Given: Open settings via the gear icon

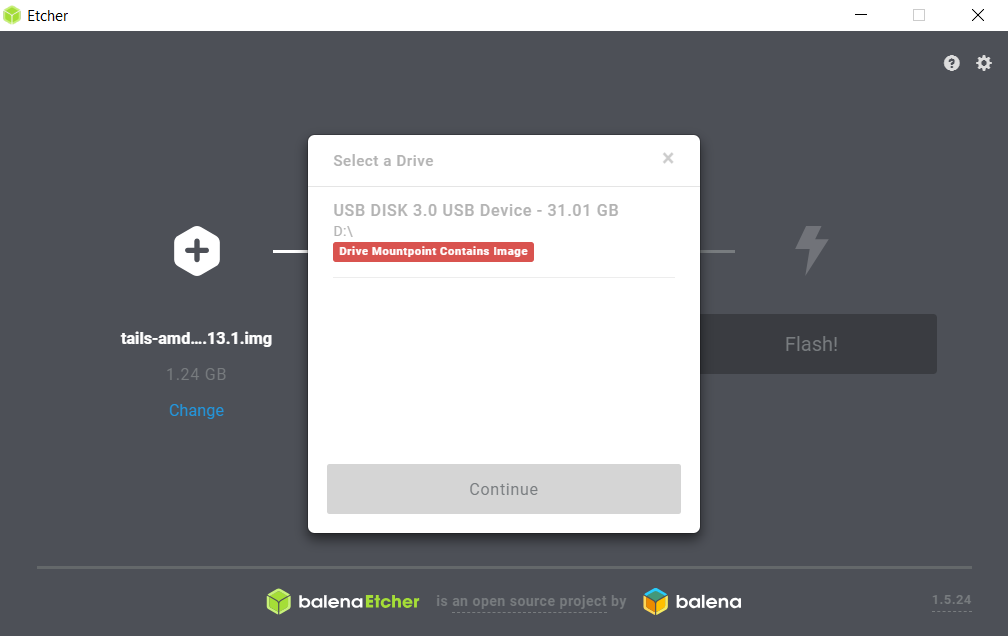Looking at the screenshot, I should point(984,63).
